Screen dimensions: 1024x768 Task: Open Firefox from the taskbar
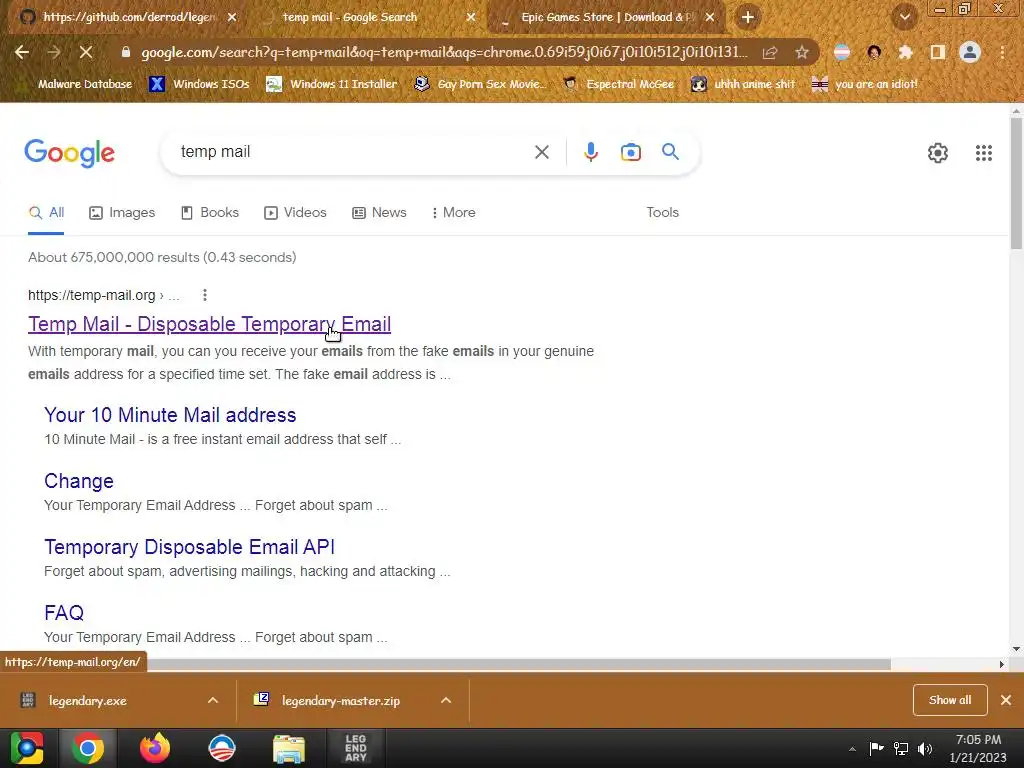155,748
